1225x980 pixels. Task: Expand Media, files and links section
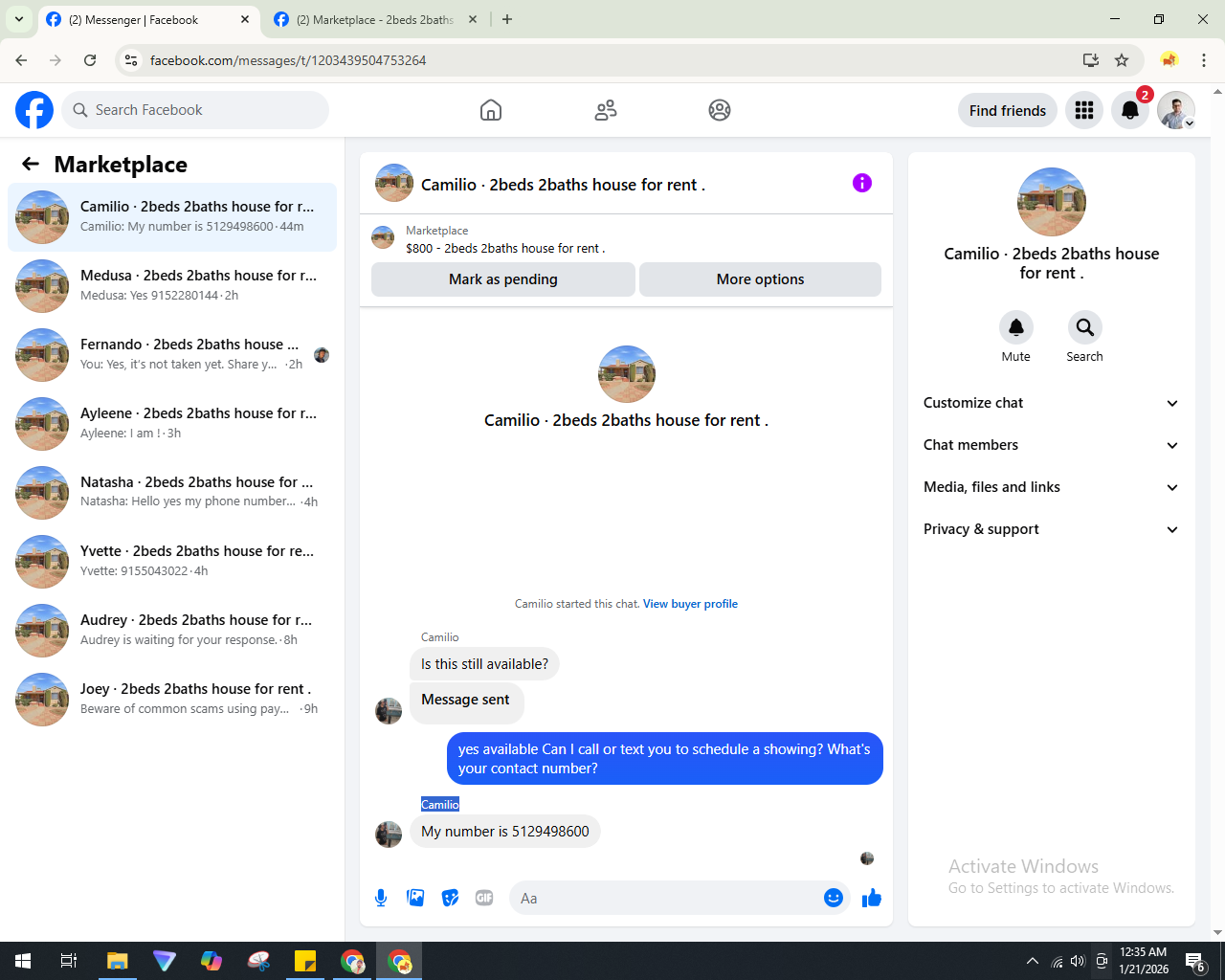coord(1052,487)
